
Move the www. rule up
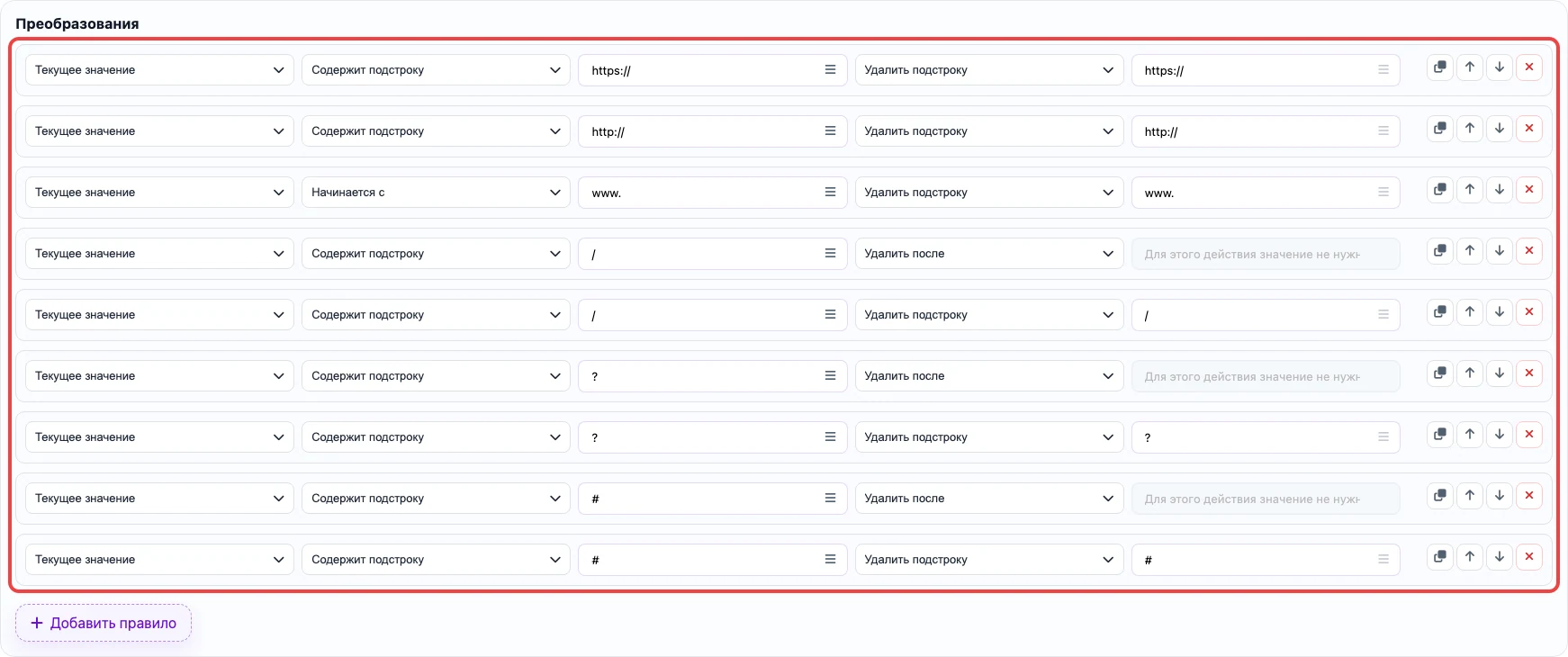(x=1470, y=190)
